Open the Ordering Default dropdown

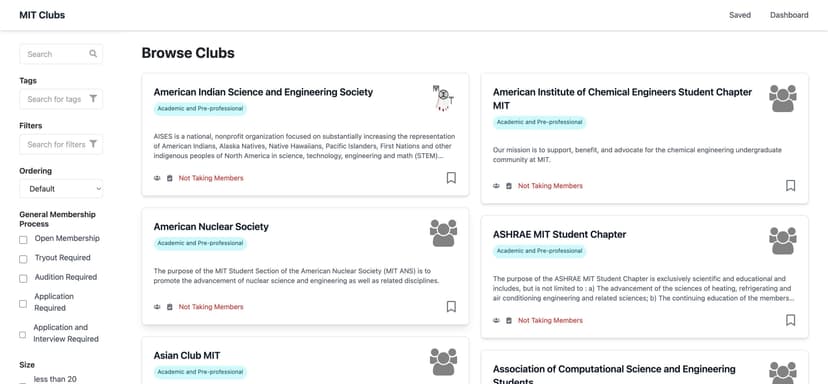[61, 189]
